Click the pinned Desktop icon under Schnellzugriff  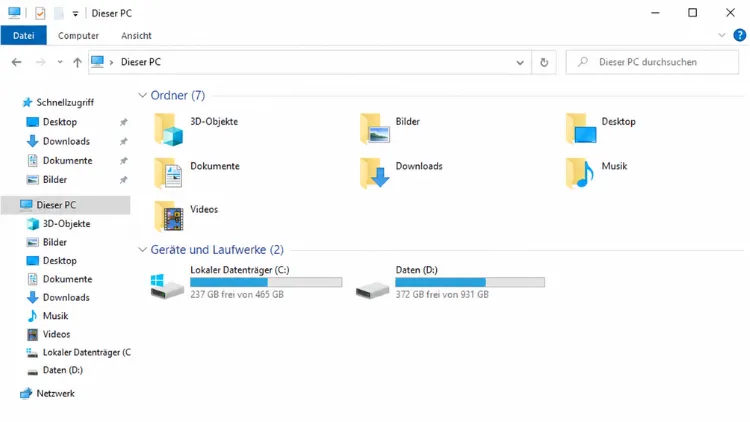click(33, 122)
